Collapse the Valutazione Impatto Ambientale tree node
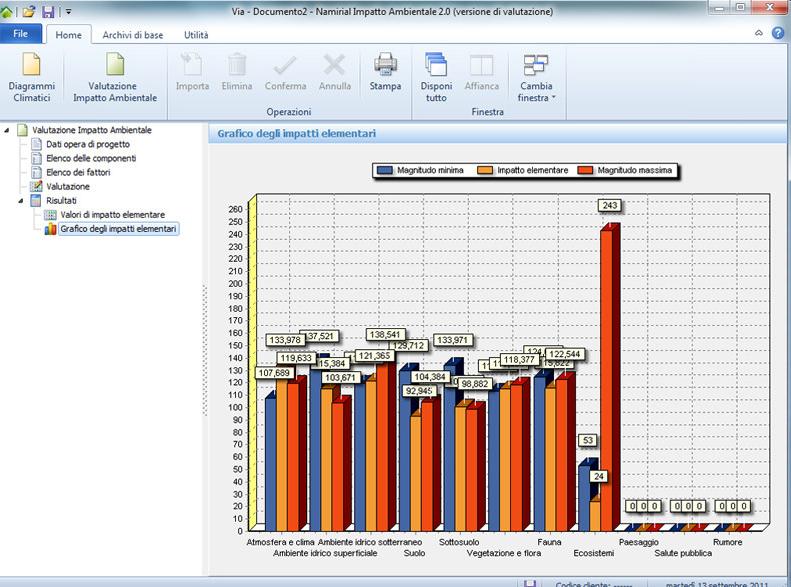 pos(8,130)
